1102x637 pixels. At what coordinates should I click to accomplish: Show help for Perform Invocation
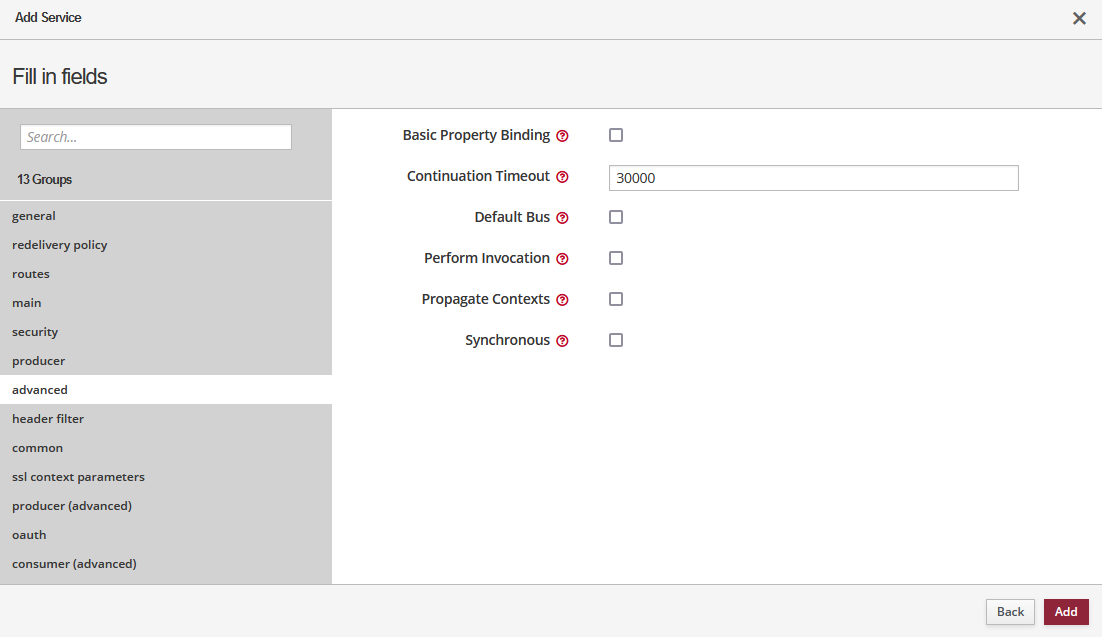[x=562, y=259]
